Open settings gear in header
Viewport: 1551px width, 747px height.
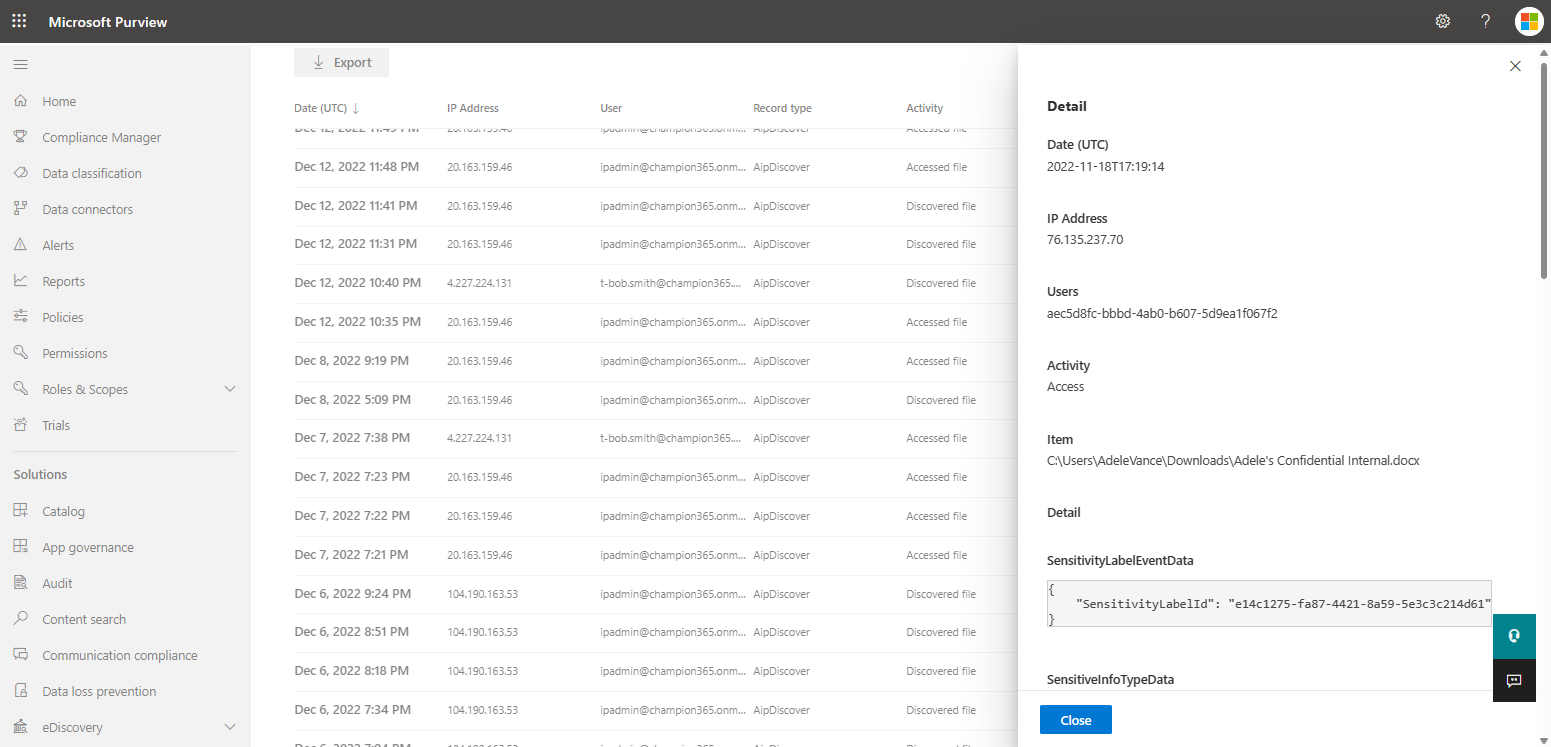pyautogui.click(x=1443, y=21)
